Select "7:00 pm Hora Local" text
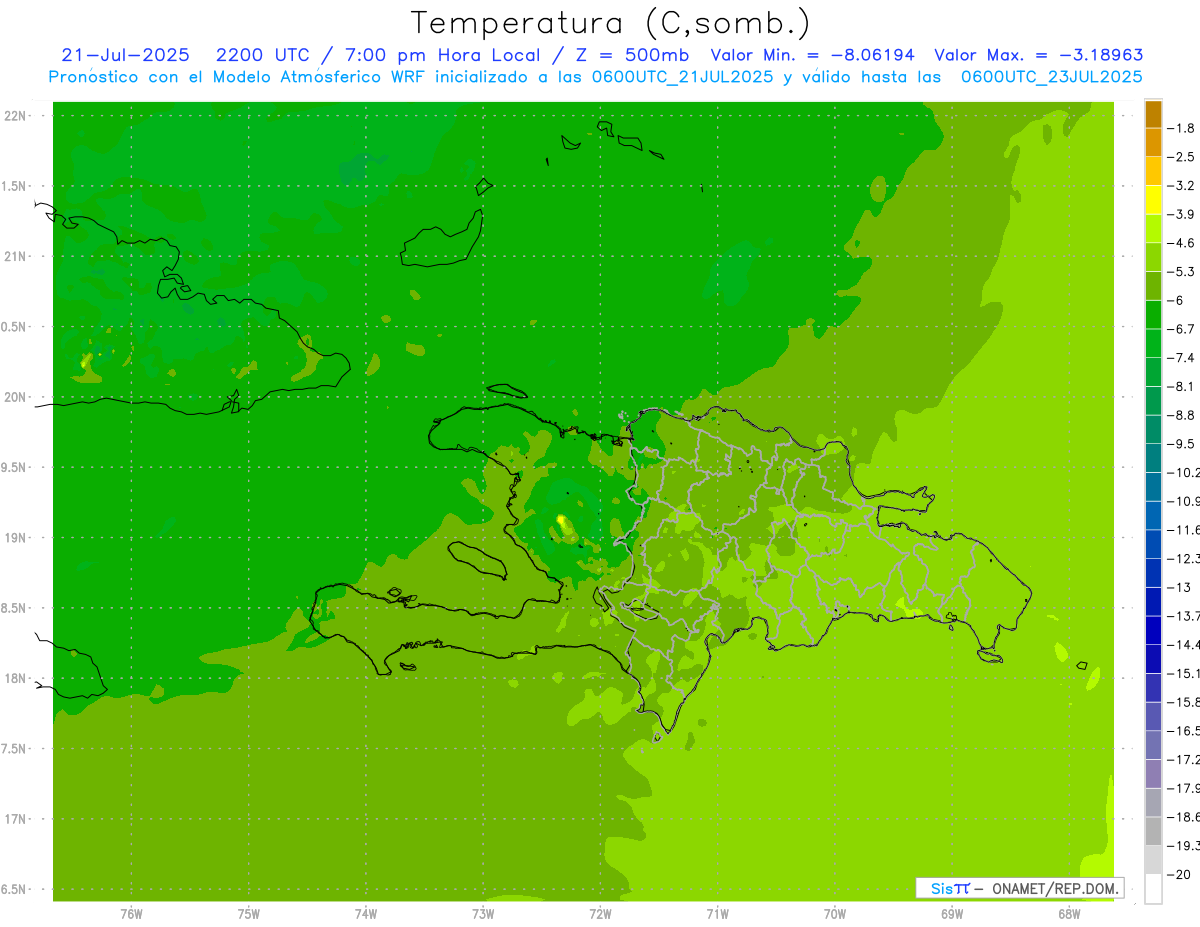 tap(444, 55)
